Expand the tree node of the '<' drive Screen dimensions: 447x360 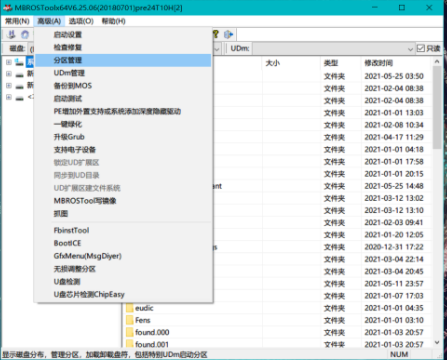(x=9, y=97)
